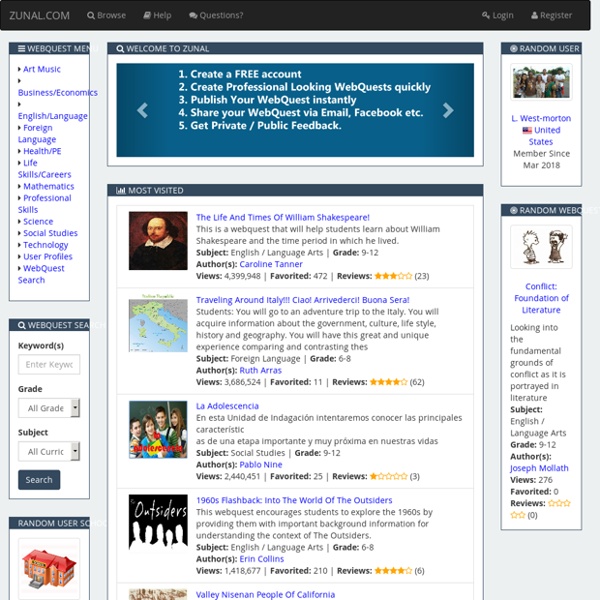Open Art Music category

tap(42, 69)
